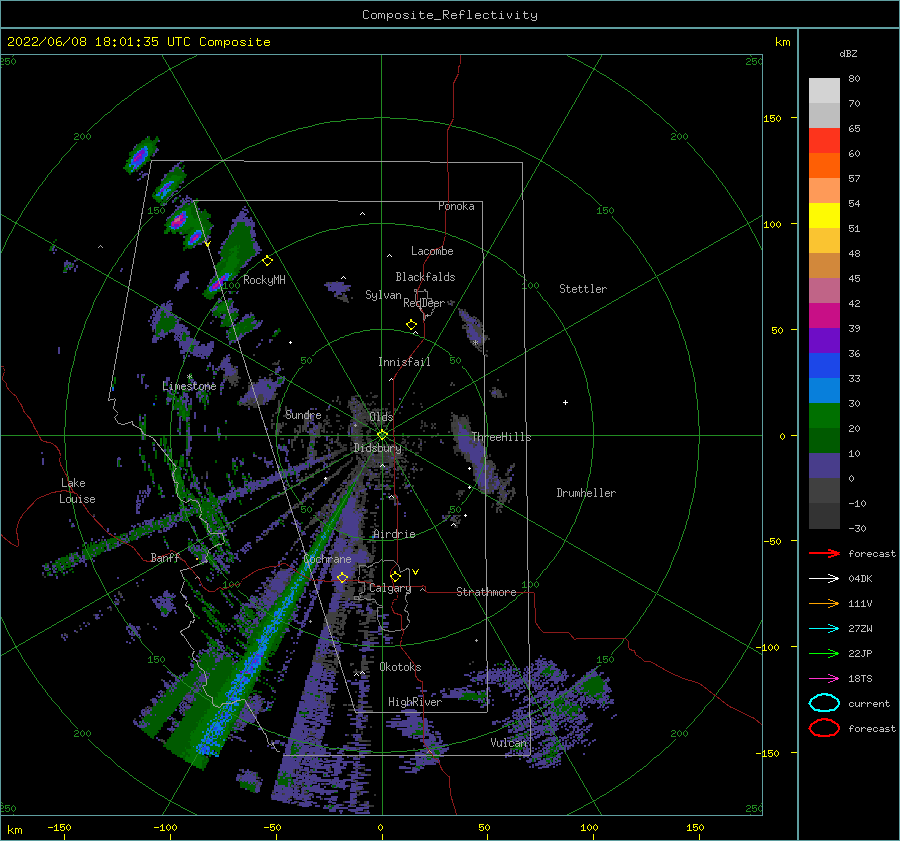900x841 pixels.
Task: Select the Drumheller label
Action: coord(586,493)
